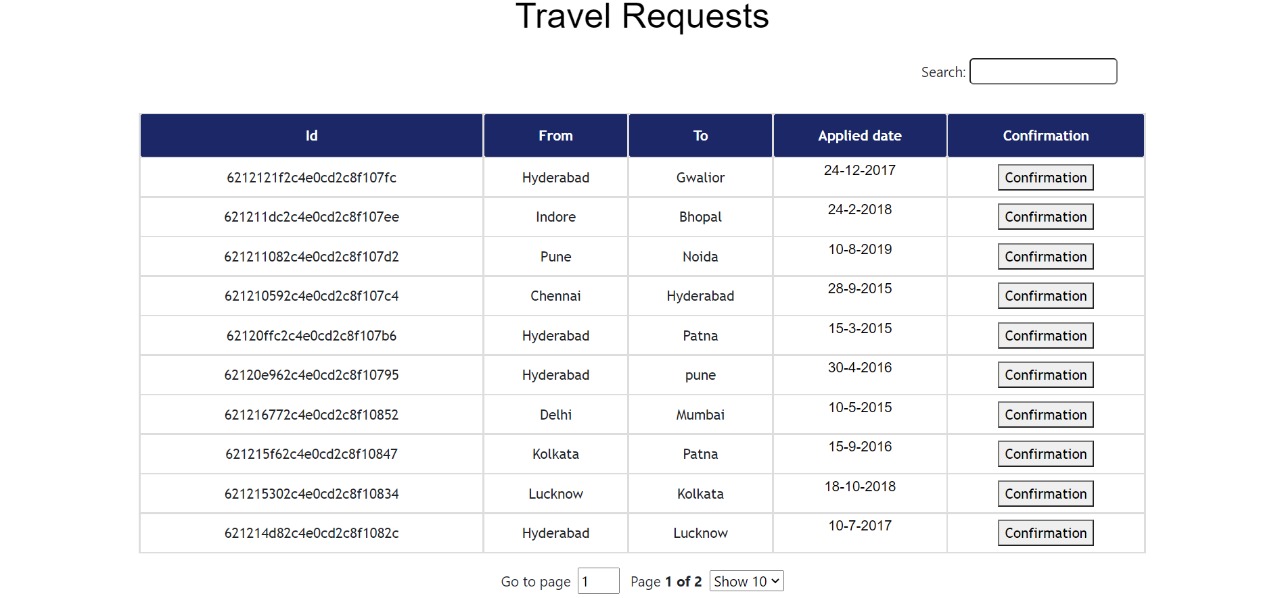The image size is (1280, 598).
Task: Select the Id cell 621211082c4e0cd2c8f107d2
Action: (311, 256)
